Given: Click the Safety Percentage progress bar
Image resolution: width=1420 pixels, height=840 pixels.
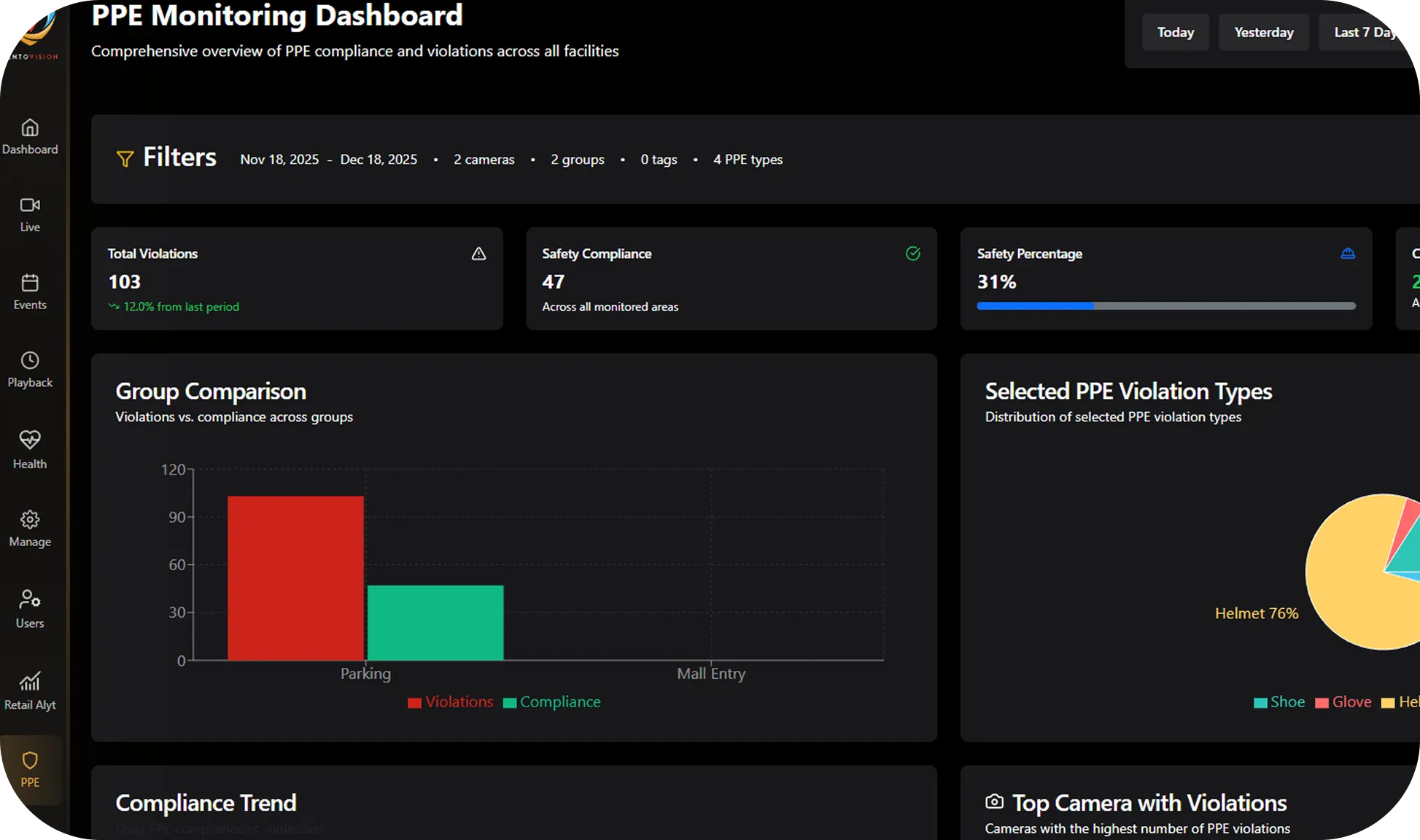Looking at the screenshot, I should tap(1165, 306).
